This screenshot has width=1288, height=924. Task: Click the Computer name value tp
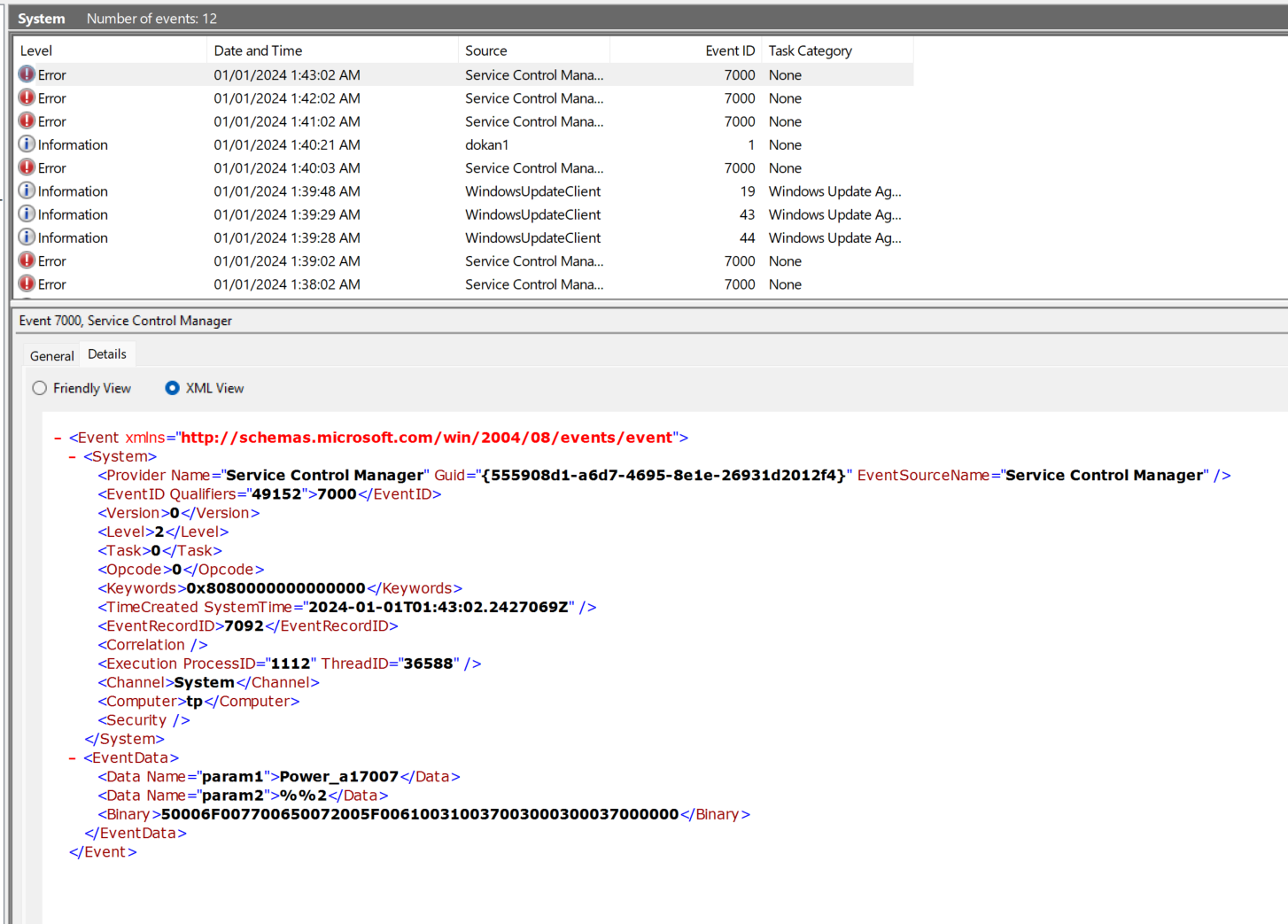(195, 702)
